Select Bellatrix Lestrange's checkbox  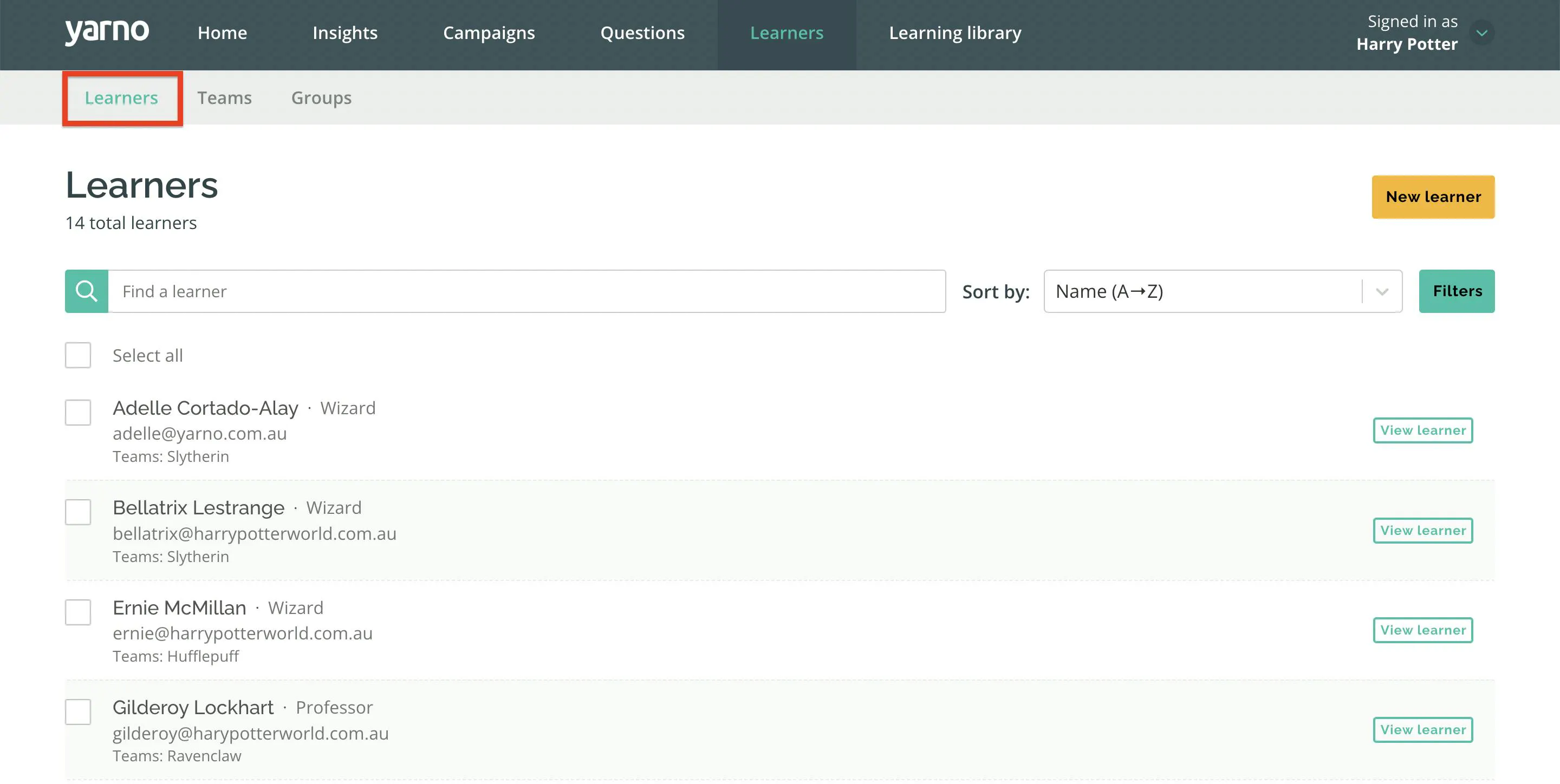click(78, 512)
